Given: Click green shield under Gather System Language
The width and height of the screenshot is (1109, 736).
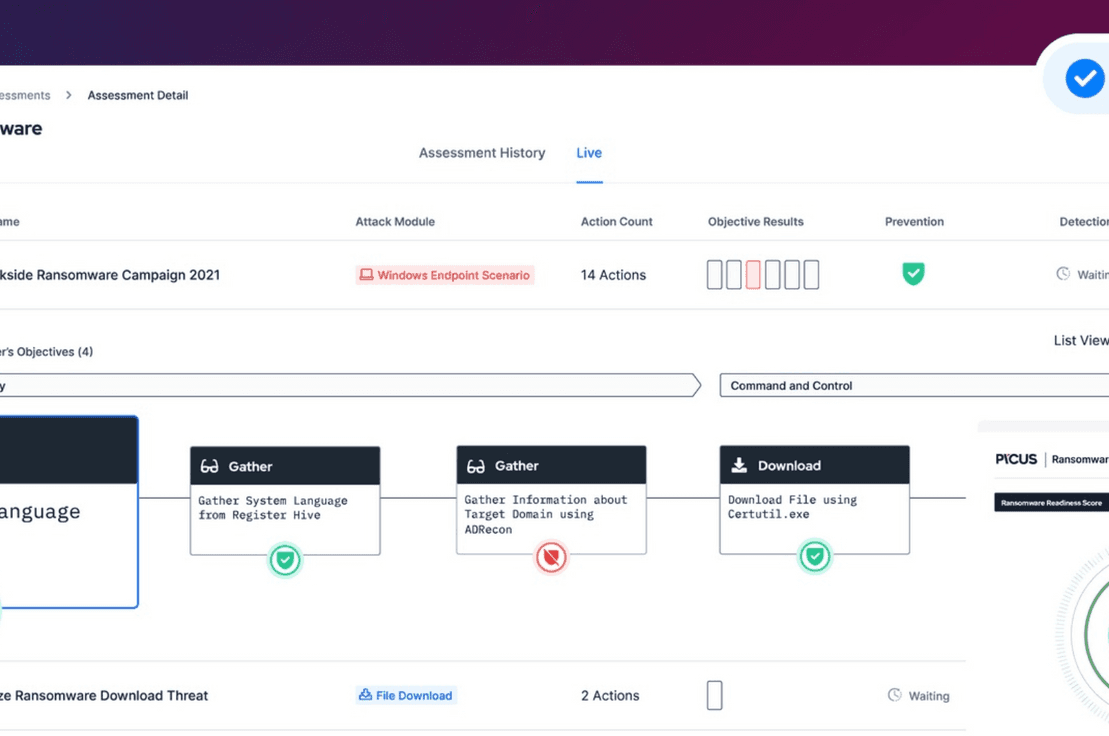Looking at the screenshot, I should 285,560.
